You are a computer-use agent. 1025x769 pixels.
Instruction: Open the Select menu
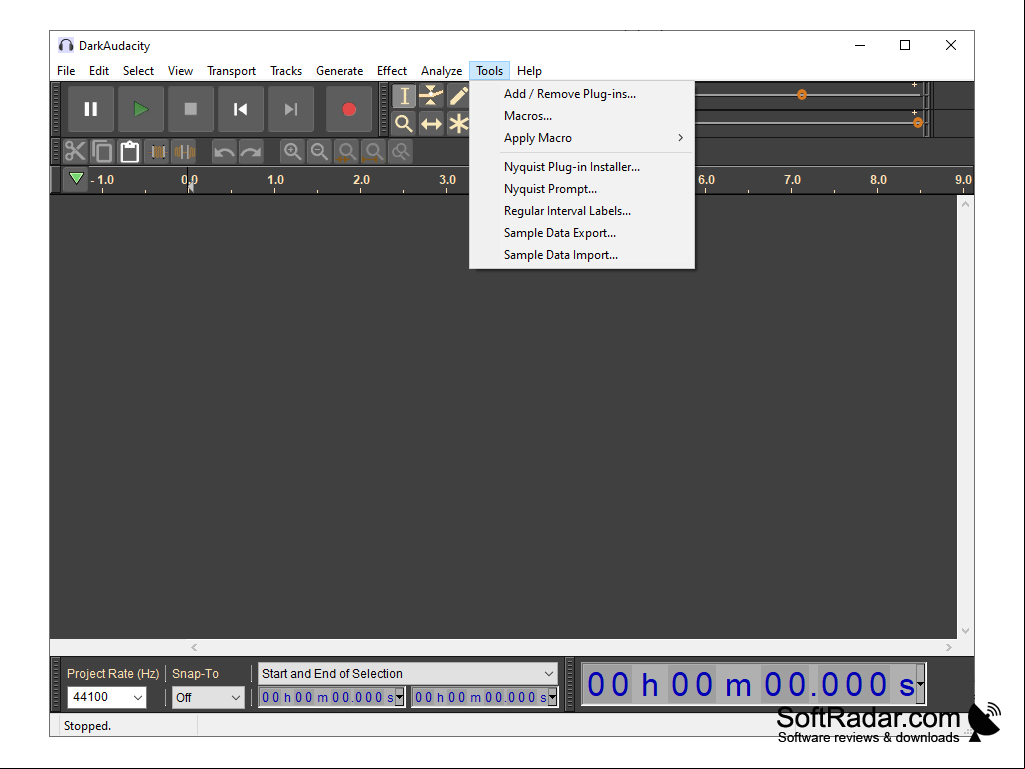(x=139, y=71)
